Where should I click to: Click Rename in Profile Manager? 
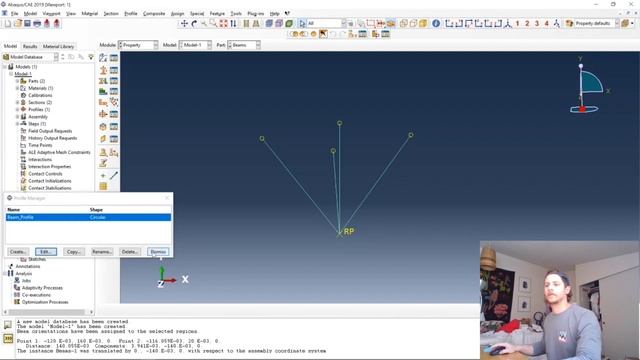coord(102,252)
